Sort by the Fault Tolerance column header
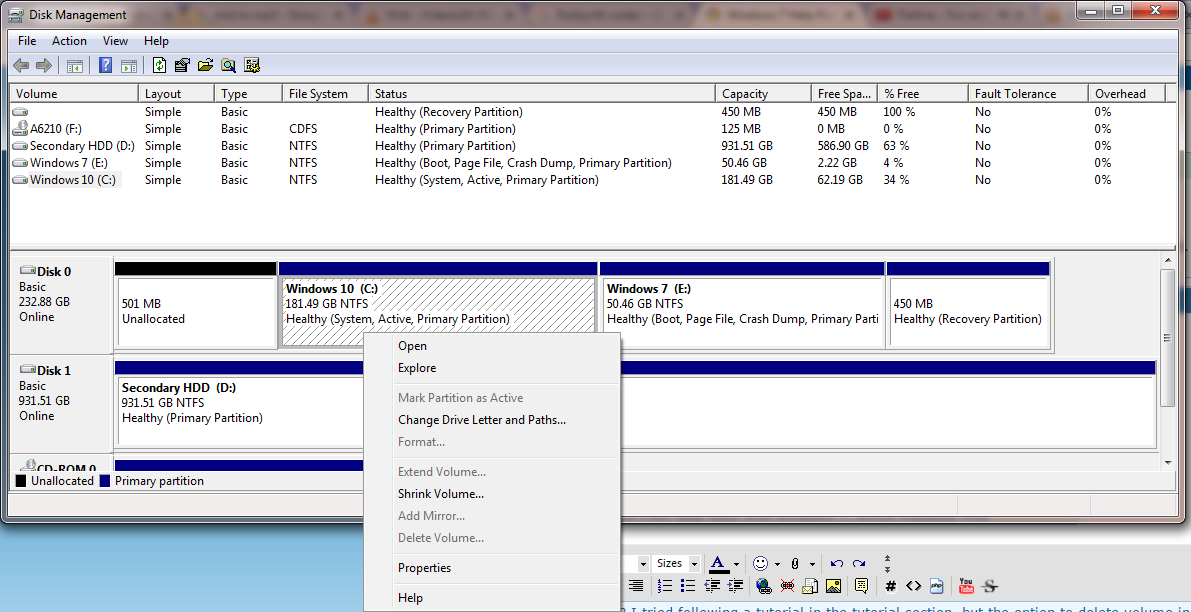Image resolution: width=1191 pixels, height=612 pixels. point(1028,94)
